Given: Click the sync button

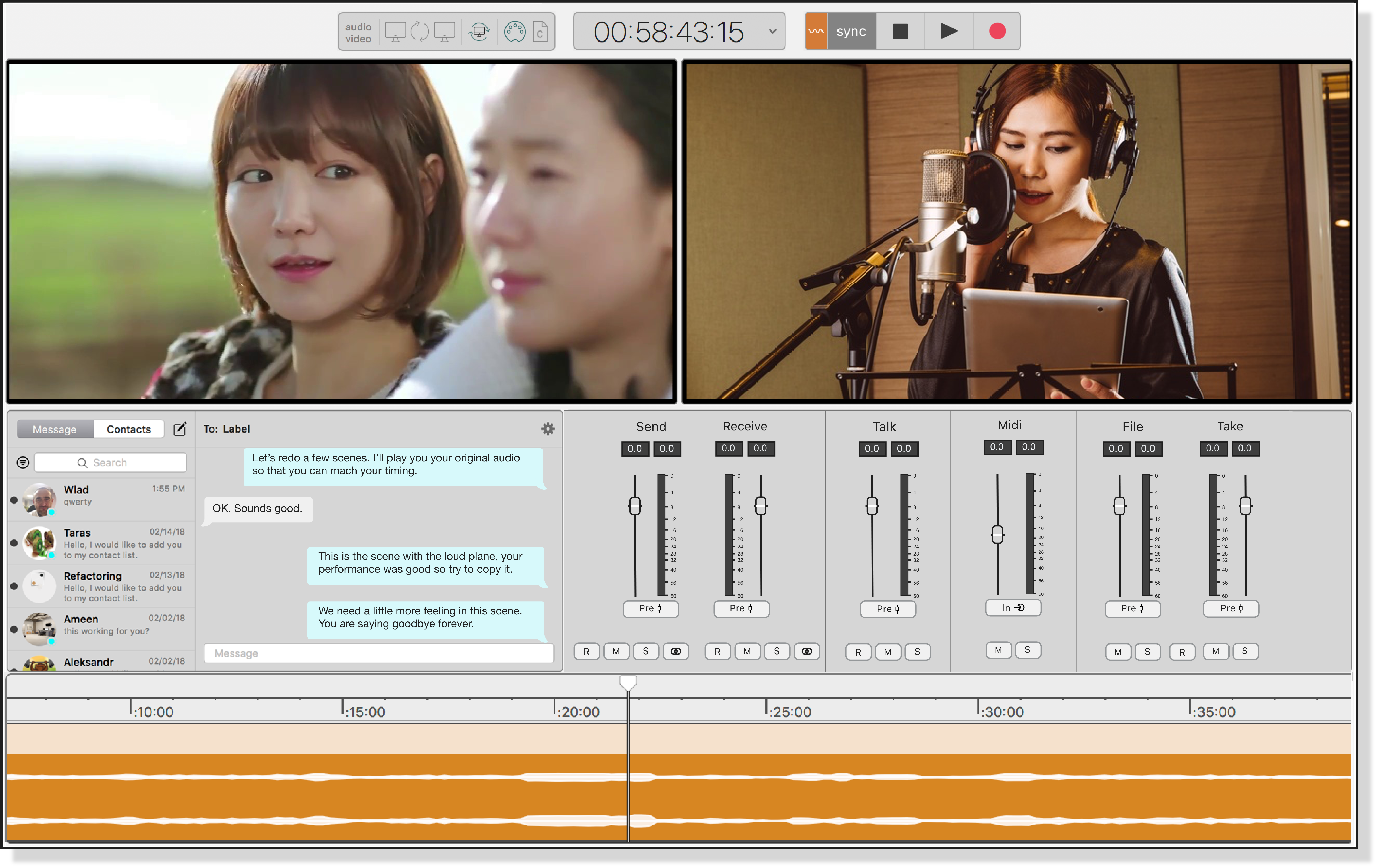Looking at the screenshot, I should click(851, 32).
